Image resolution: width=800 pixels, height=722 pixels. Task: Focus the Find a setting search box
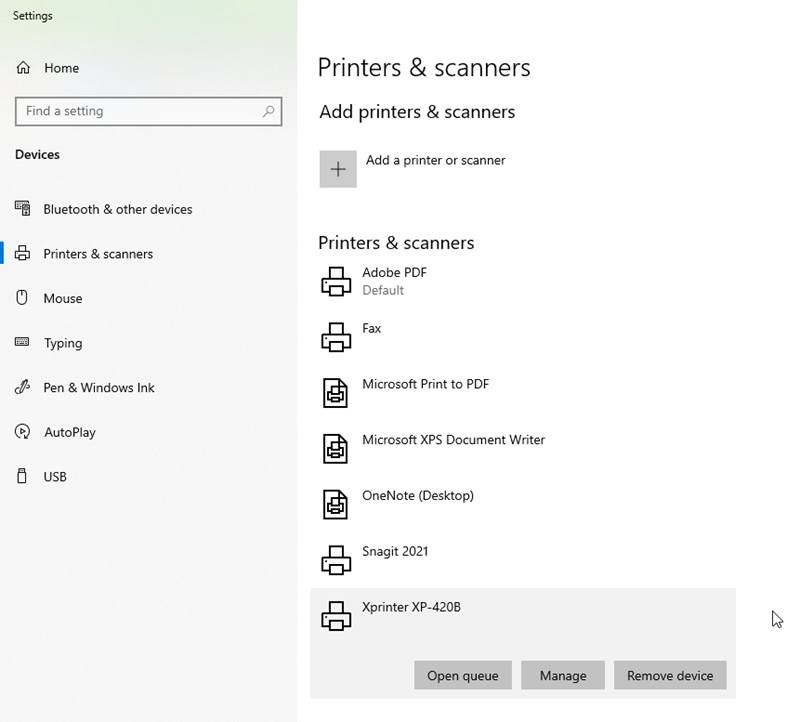coord(148,111)
